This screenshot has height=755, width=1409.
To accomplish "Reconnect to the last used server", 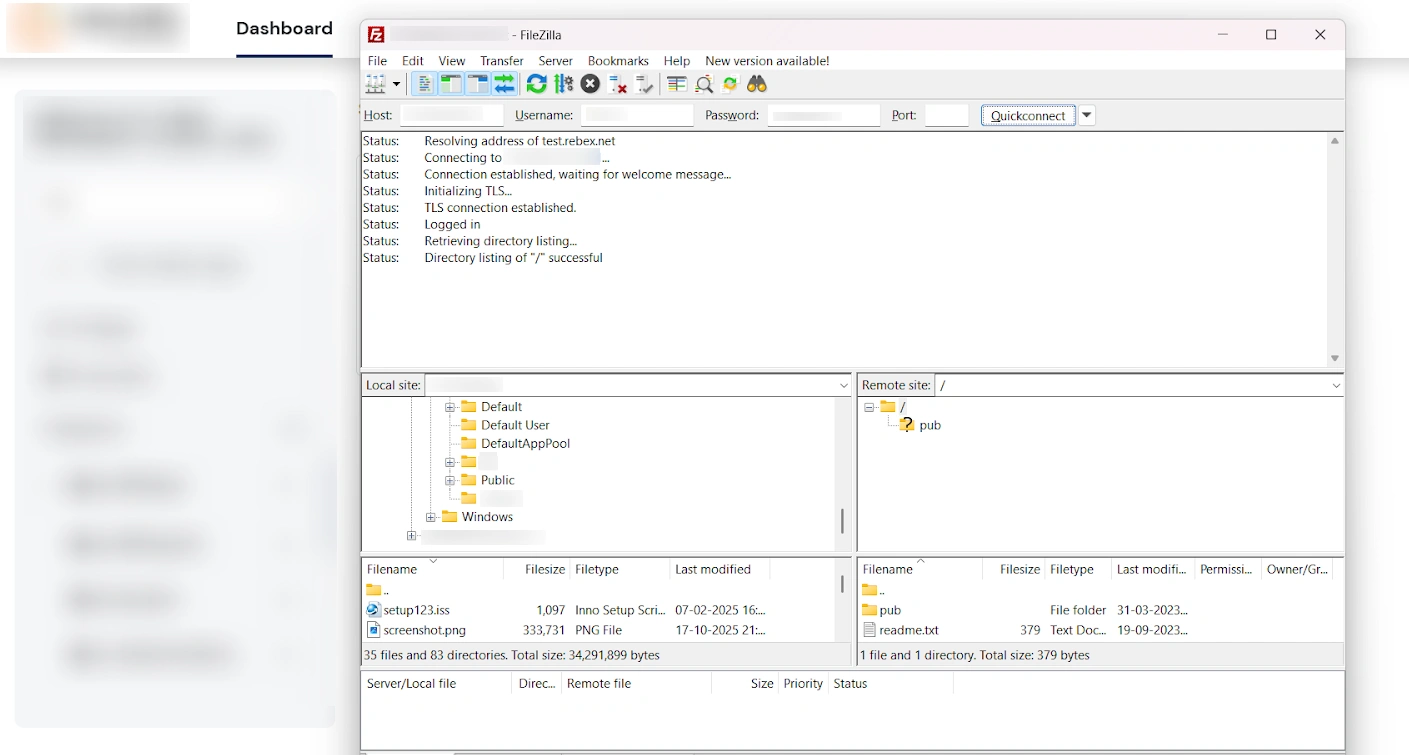I will point(644,84).
